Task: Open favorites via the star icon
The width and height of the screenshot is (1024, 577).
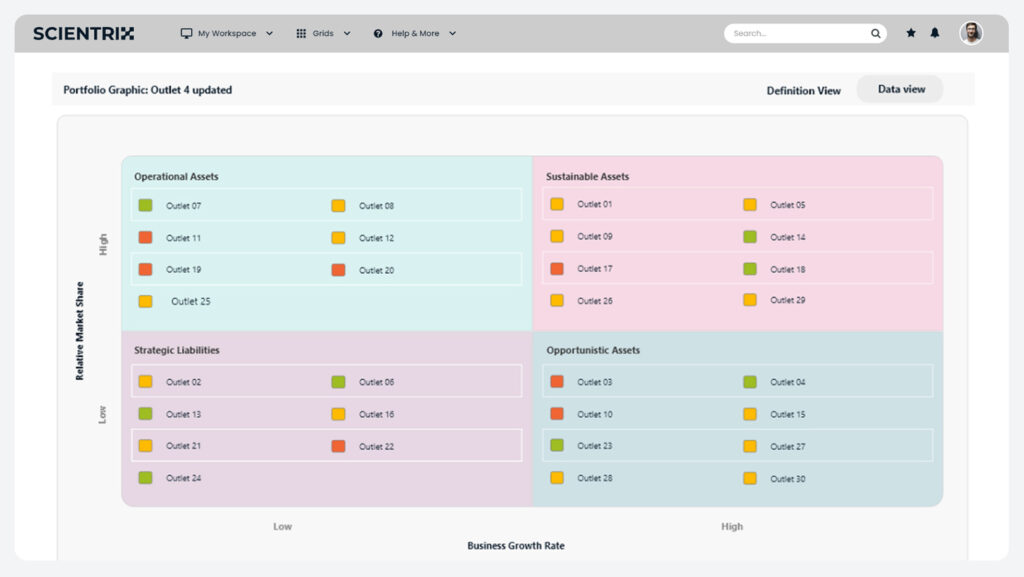Action: click(x=911, y=34)
